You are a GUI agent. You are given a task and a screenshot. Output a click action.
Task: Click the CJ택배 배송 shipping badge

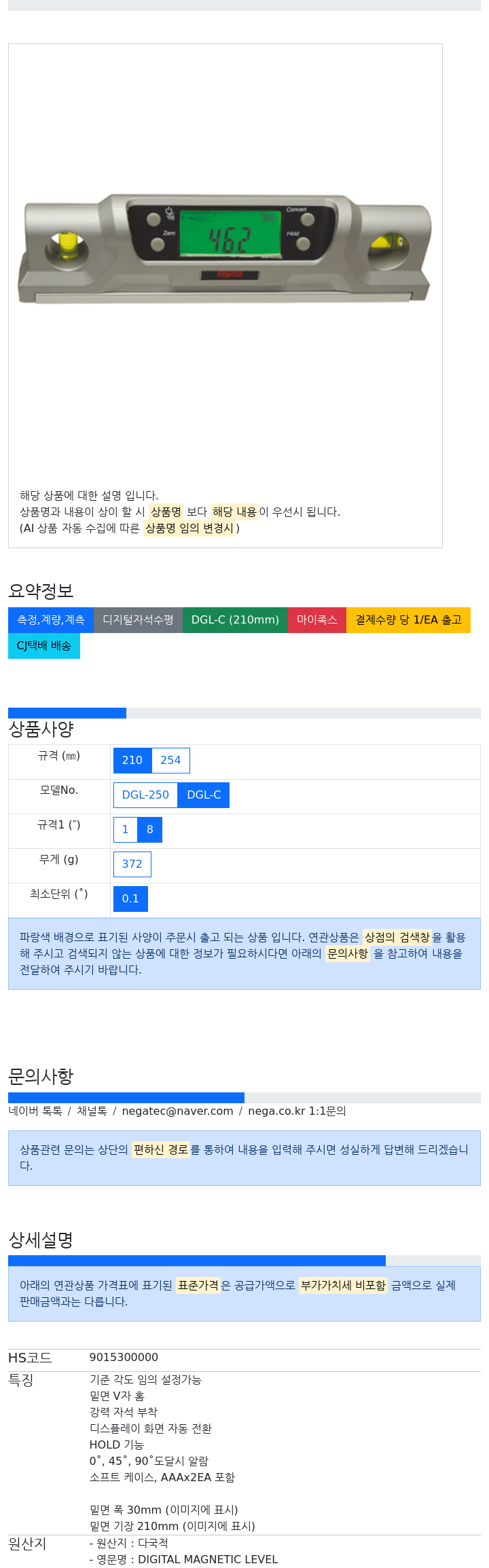click(44, 646)
